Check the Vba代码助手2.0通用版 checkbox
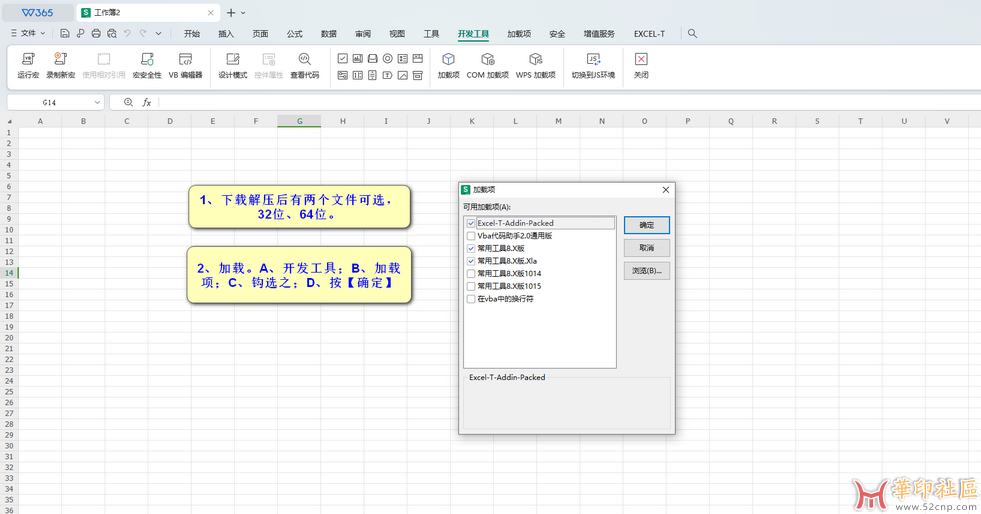 471,236
